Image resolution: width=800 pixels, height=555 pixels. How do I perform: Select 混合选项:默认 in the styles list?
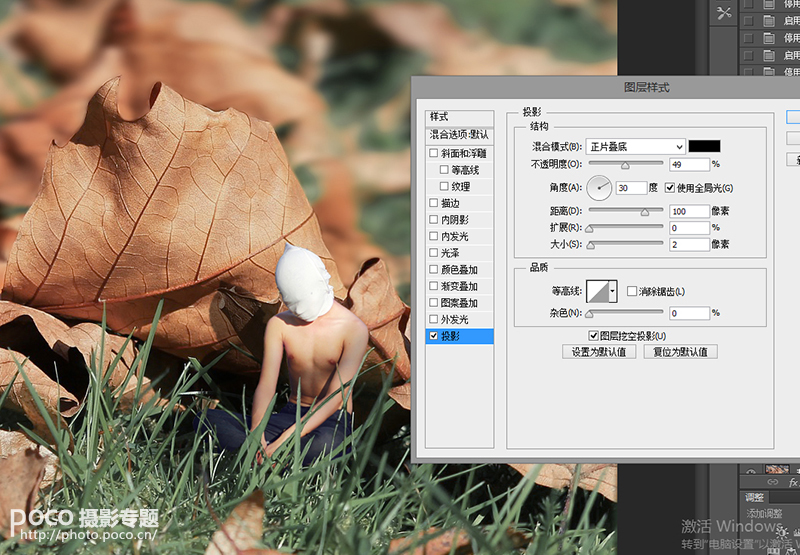tap(459, 135)
